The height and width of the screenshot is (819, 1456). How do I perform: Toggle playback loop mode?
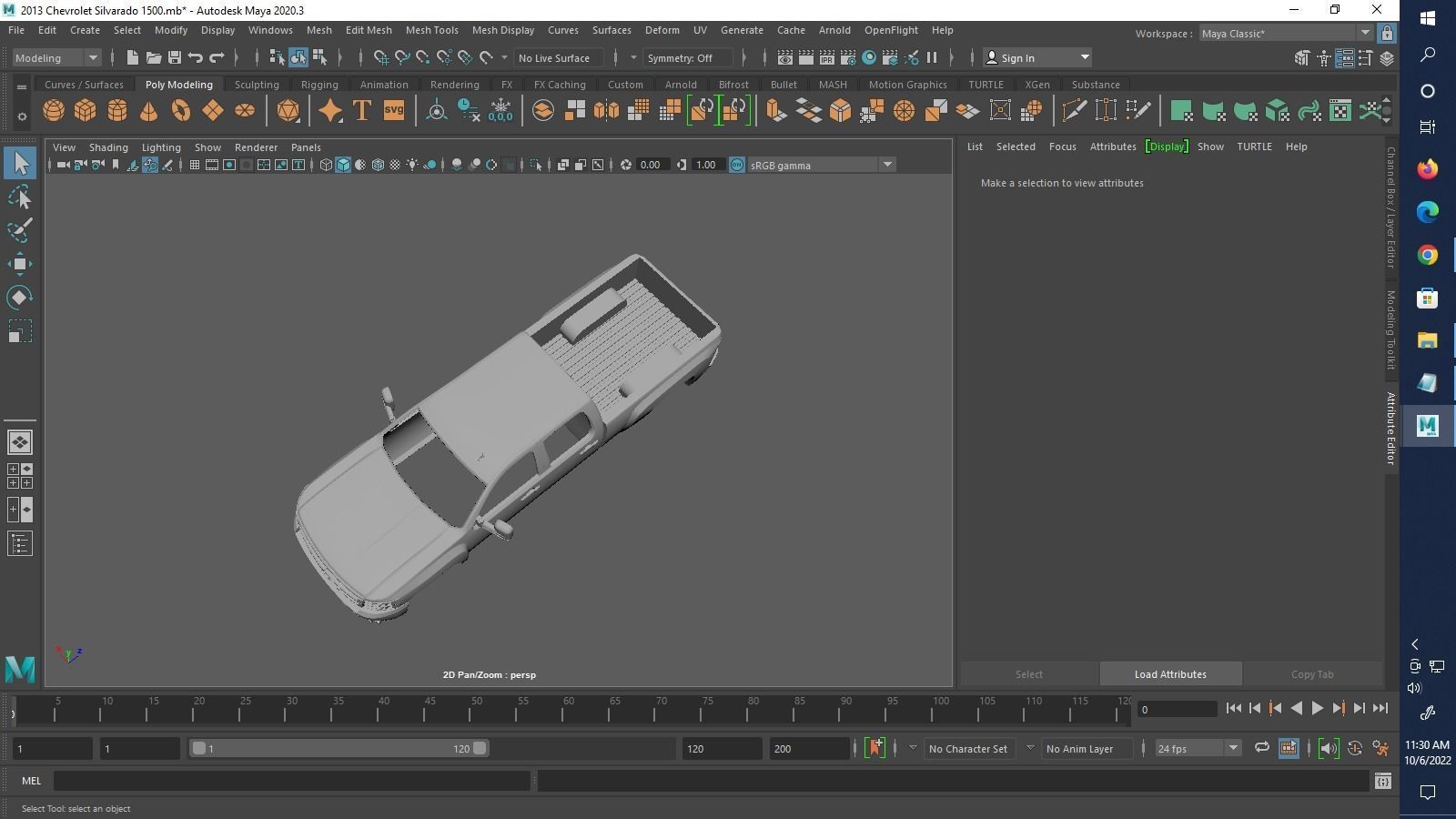click(1261, 748)
